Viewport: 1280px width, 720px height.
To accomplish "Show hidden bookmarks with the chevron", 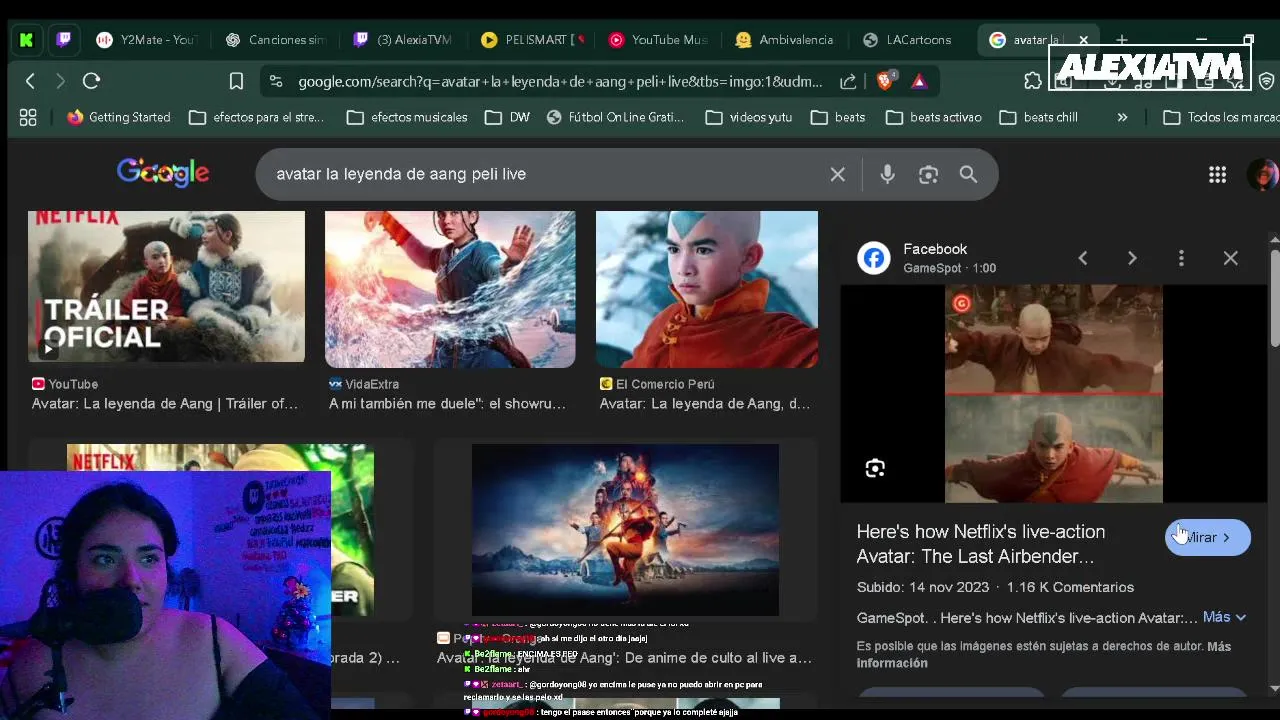I will [1122, 117].
